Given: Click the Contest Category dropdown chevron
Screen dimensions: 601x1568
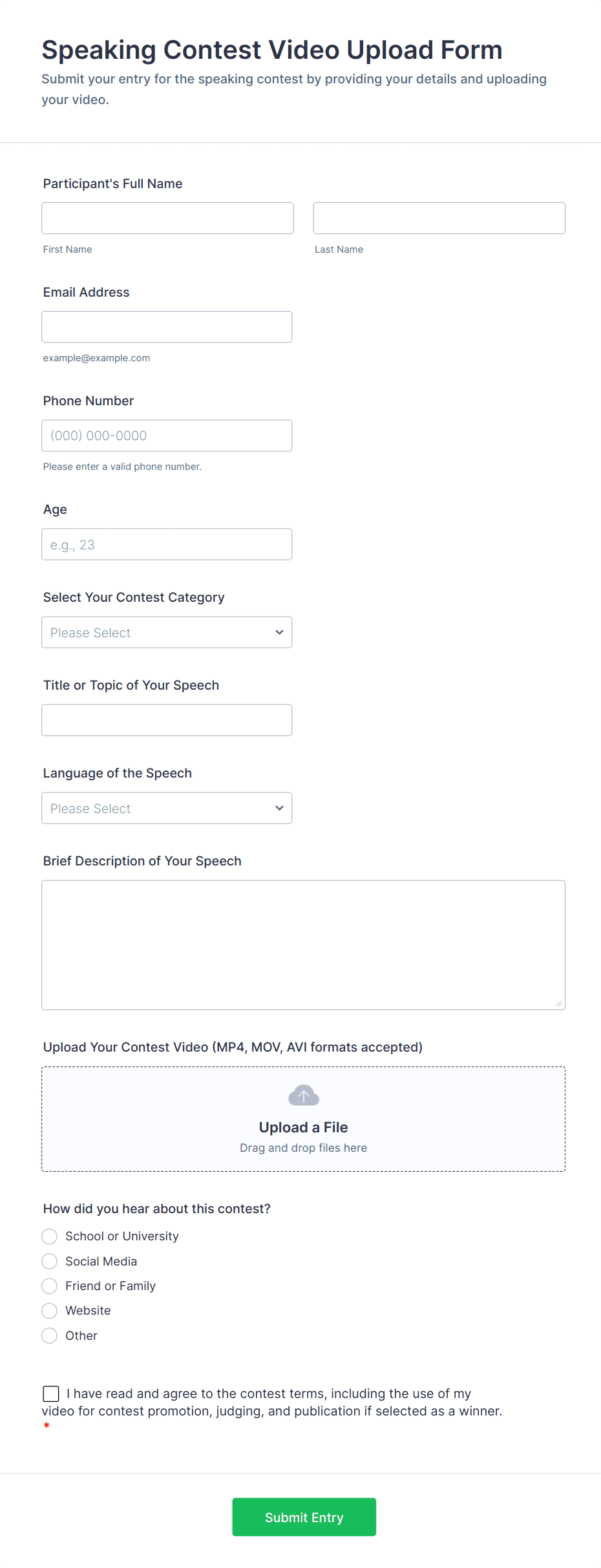Looking at the screenshot, I should click(279, 632).
